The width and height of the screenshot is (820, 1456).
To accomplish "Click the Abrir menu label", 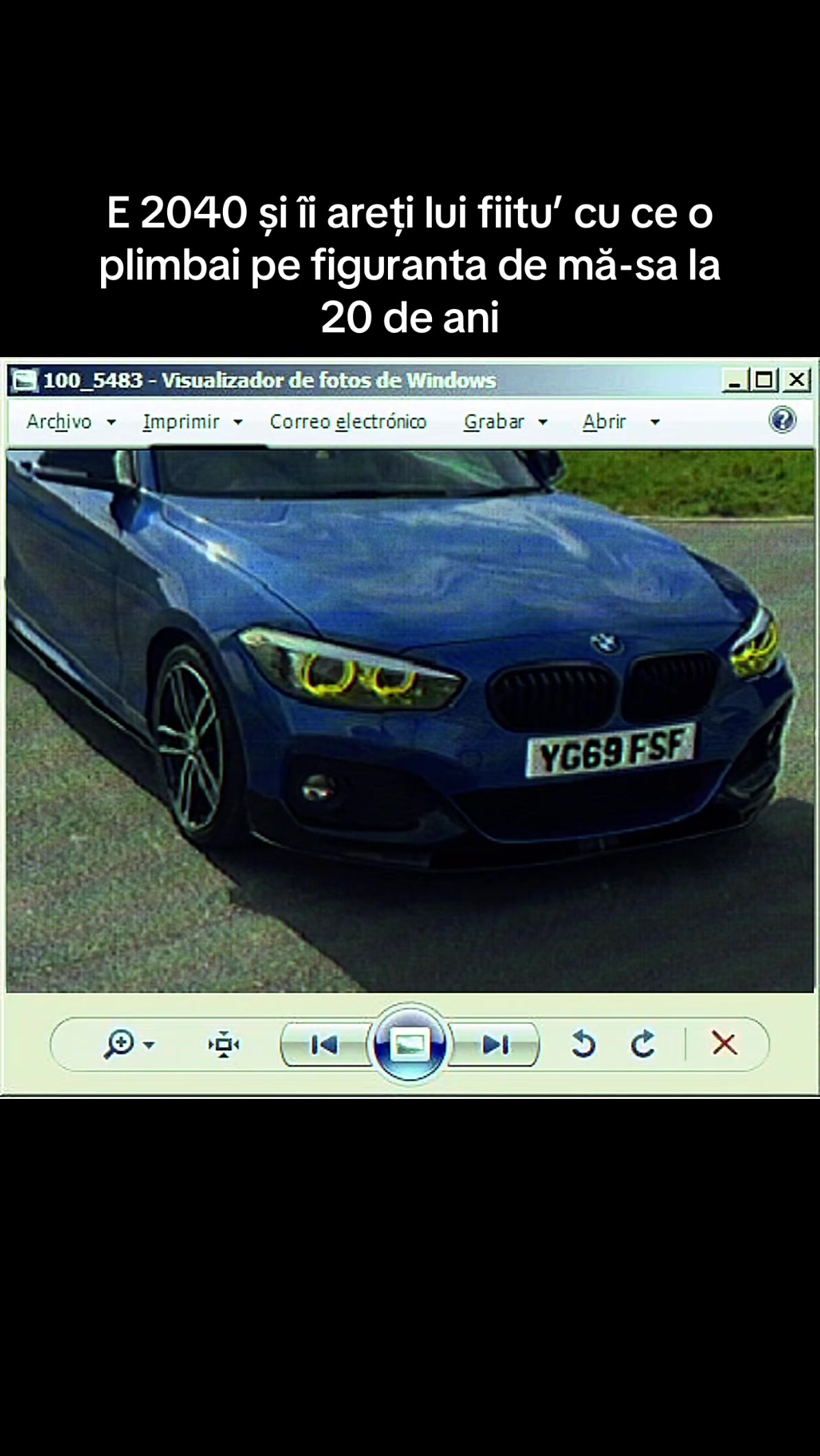I will coord(604,422).
